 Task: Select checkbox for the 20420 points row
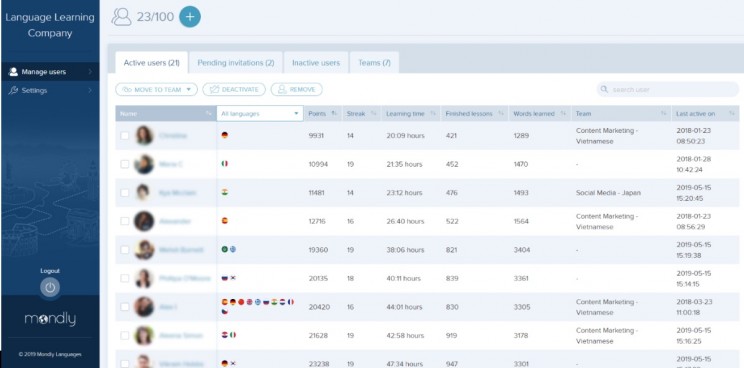coord(124,307)
